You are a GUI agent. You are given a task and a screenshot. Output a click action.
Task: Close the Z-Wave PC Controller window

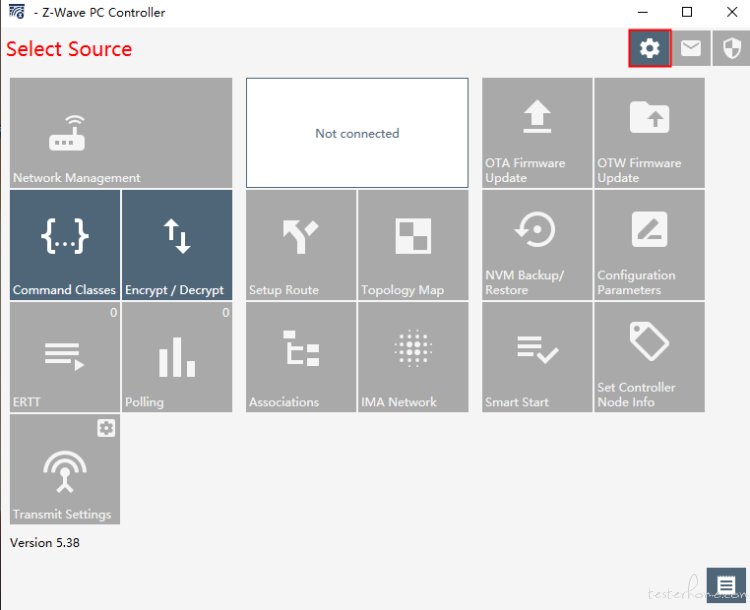732,12
